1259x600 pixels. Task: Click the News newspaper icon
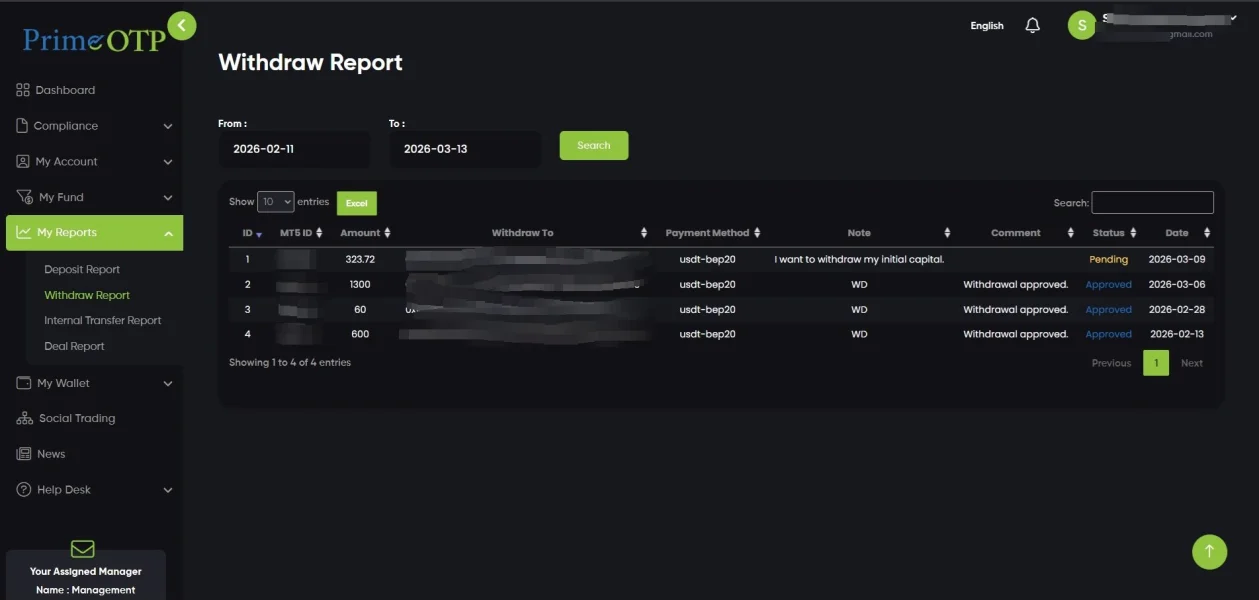tap(24, 454)
